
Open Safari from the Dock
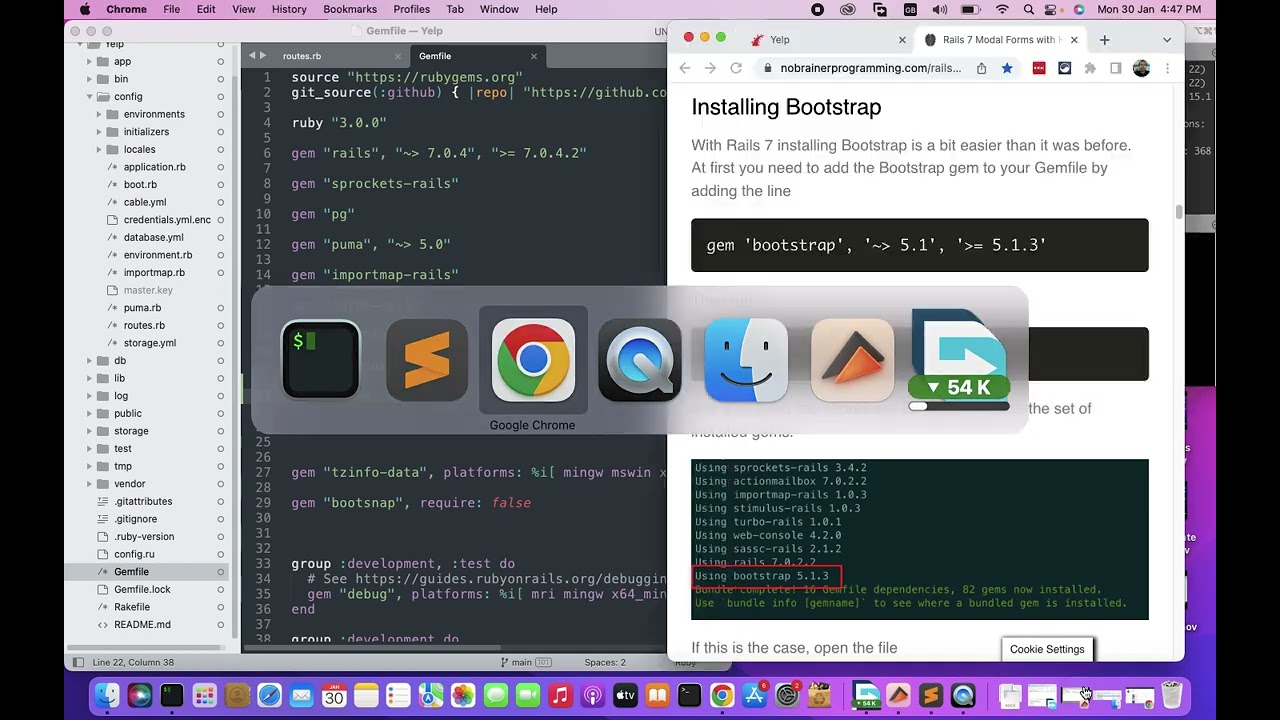pos(269,695)
